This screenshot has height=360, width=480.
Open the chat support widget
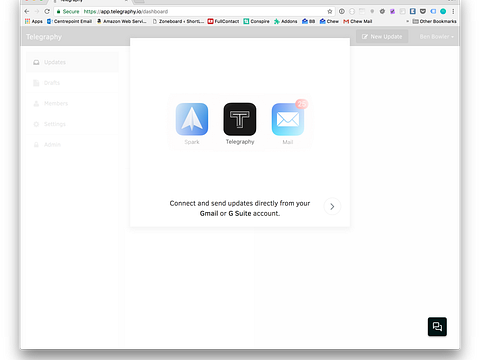(437, 326)
